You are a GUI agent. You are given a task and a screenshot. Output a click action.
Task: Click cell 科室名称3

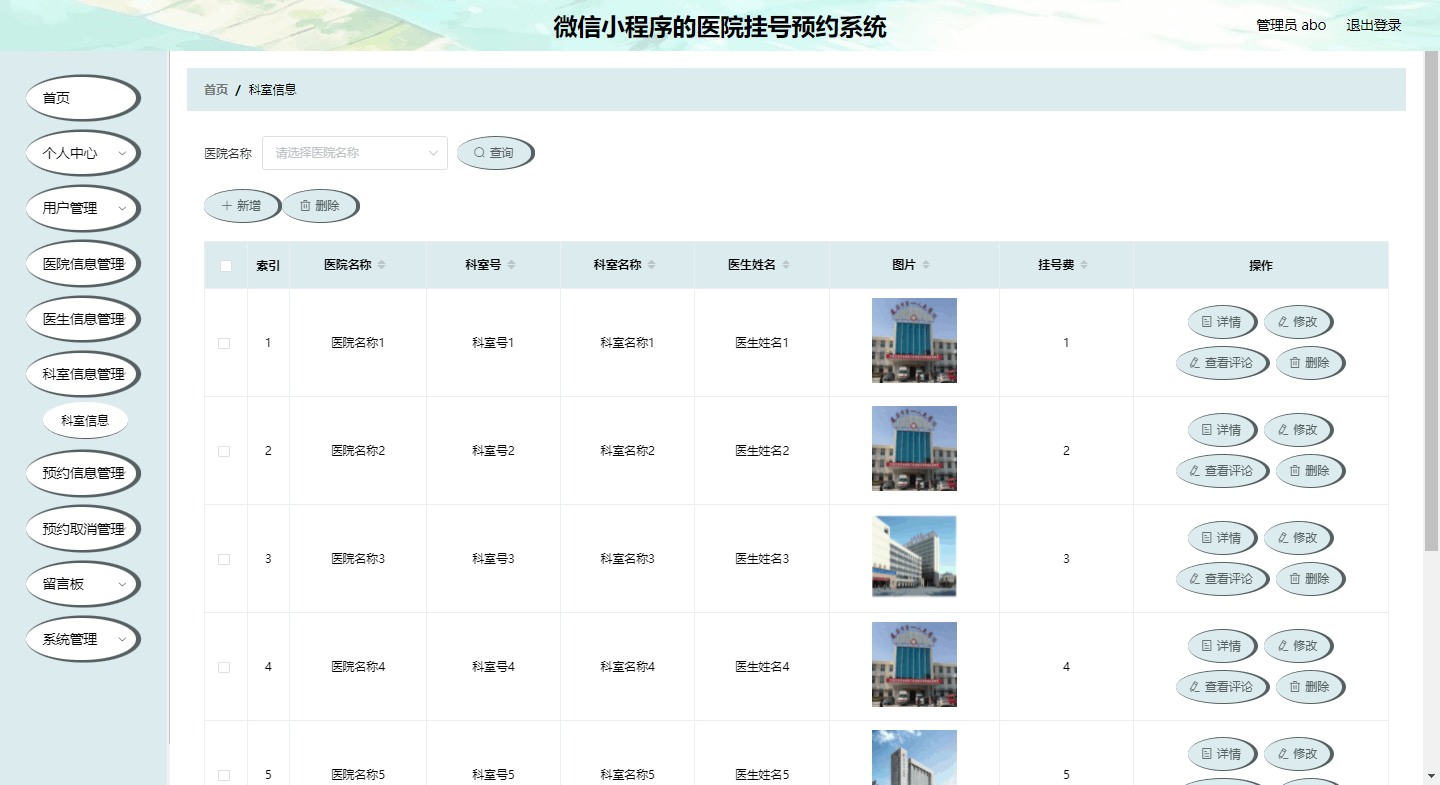[x=627, y=559]
